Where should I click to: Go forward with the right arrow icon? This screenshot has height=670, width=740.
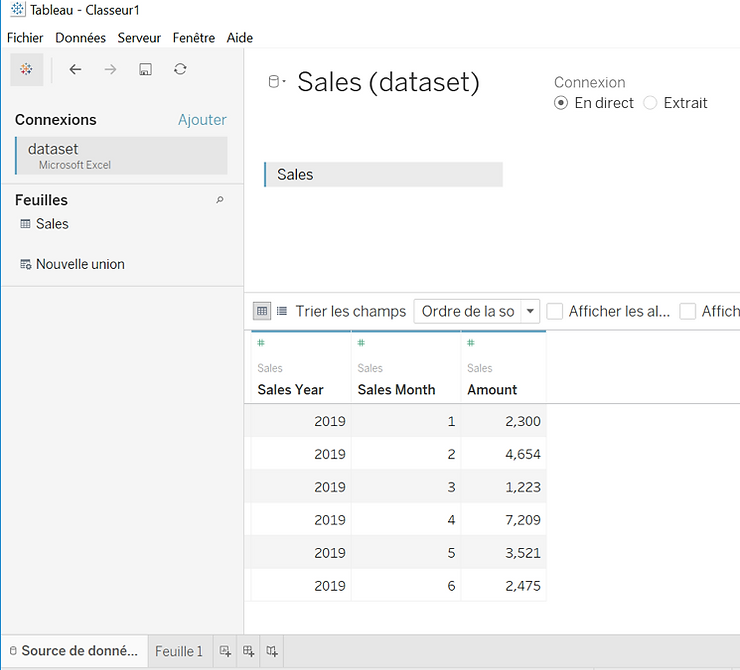click(x=110, y=69)
